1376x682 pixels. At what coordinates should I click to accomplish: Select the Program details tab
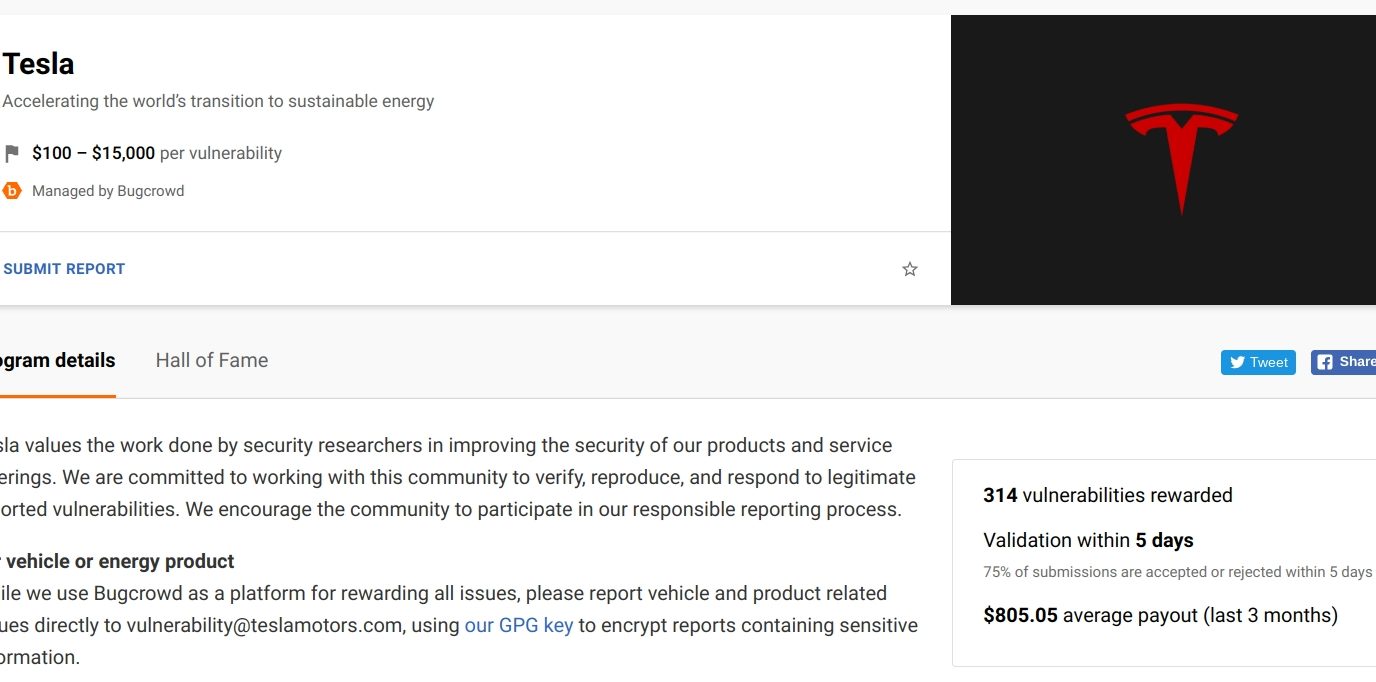tap(57, 361)
